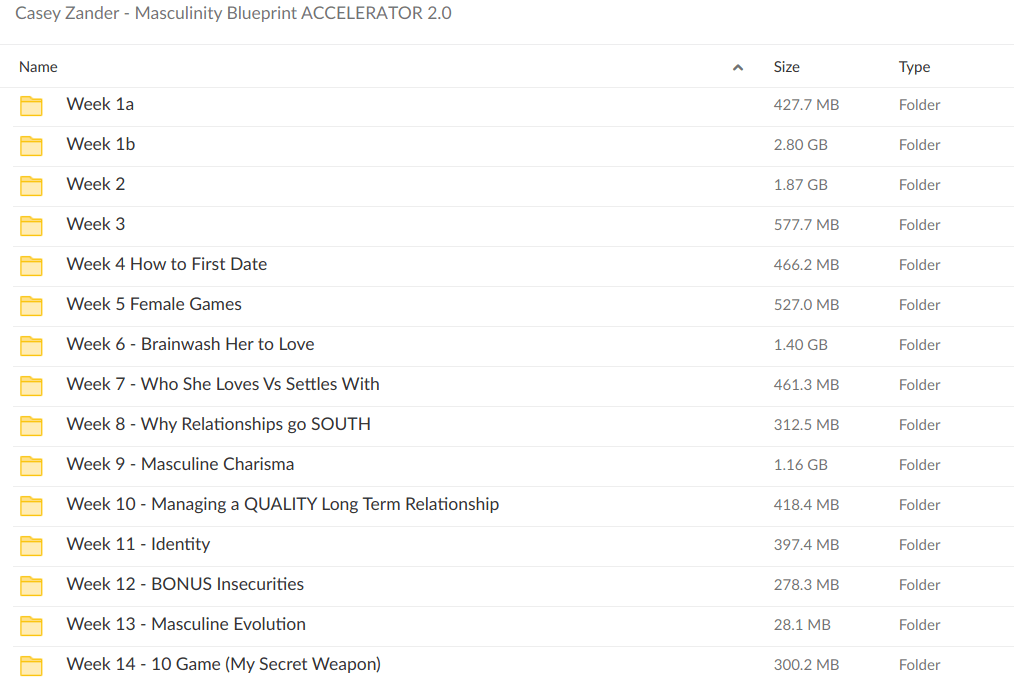
Task: Click the folder icon for Week 14
Action: click(x=31, y=664)
